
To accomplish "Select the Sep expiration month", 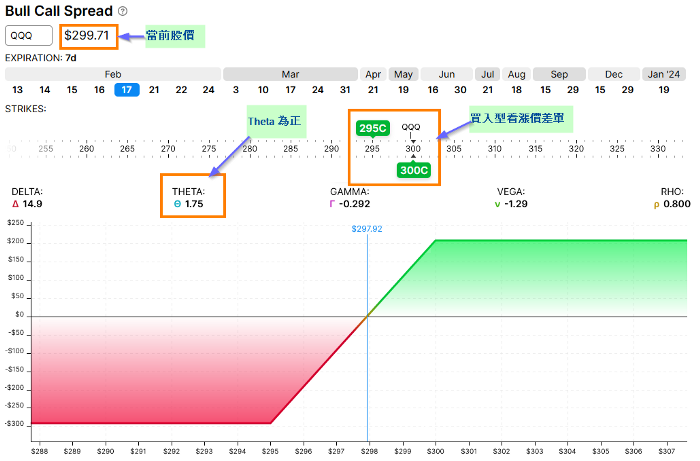I will pos(559,74).
